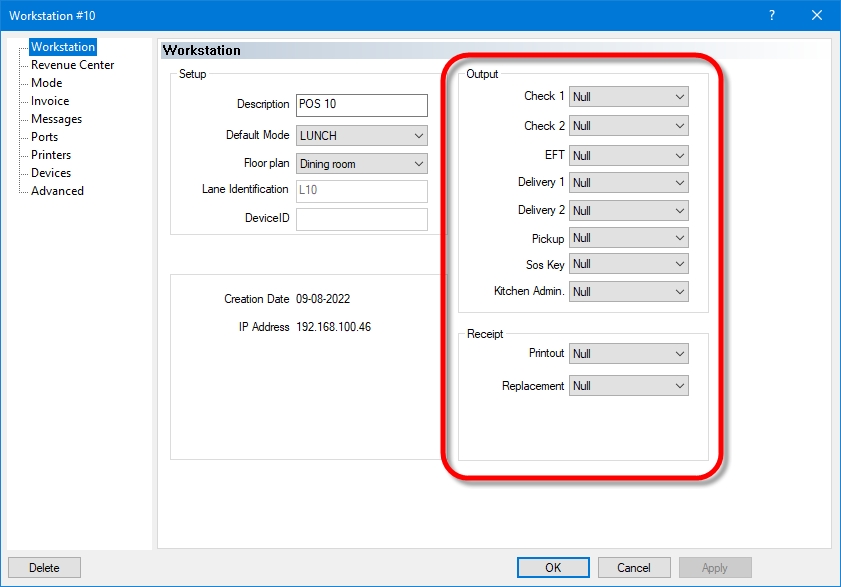This screenshot has height=587, width=841.
Task: Expand the Kitchen Admin. dropdown
Action: 628,292
